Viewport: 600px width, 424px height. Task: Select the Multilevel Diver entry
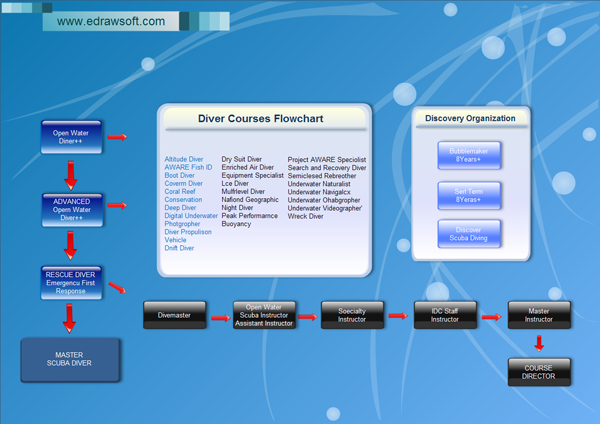243,191
